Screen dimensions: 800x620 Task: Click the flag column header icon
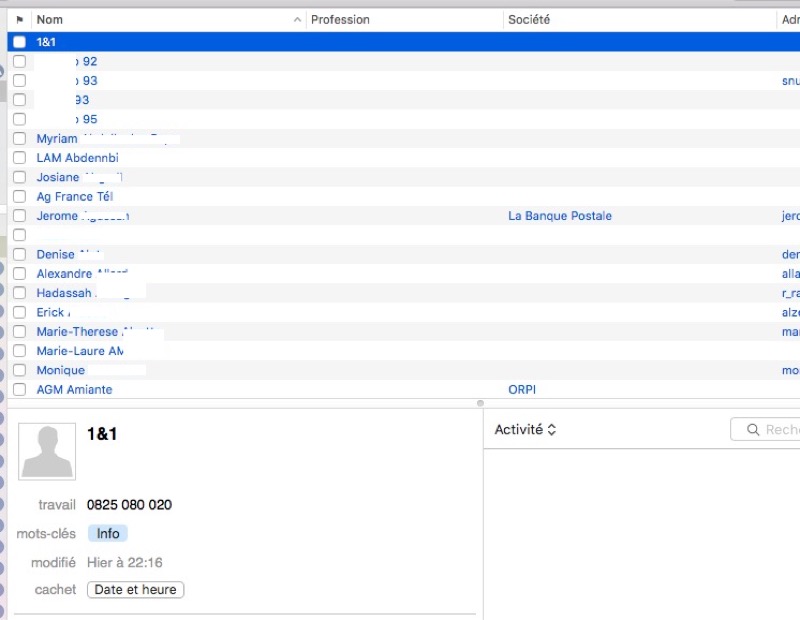[19, 20]
